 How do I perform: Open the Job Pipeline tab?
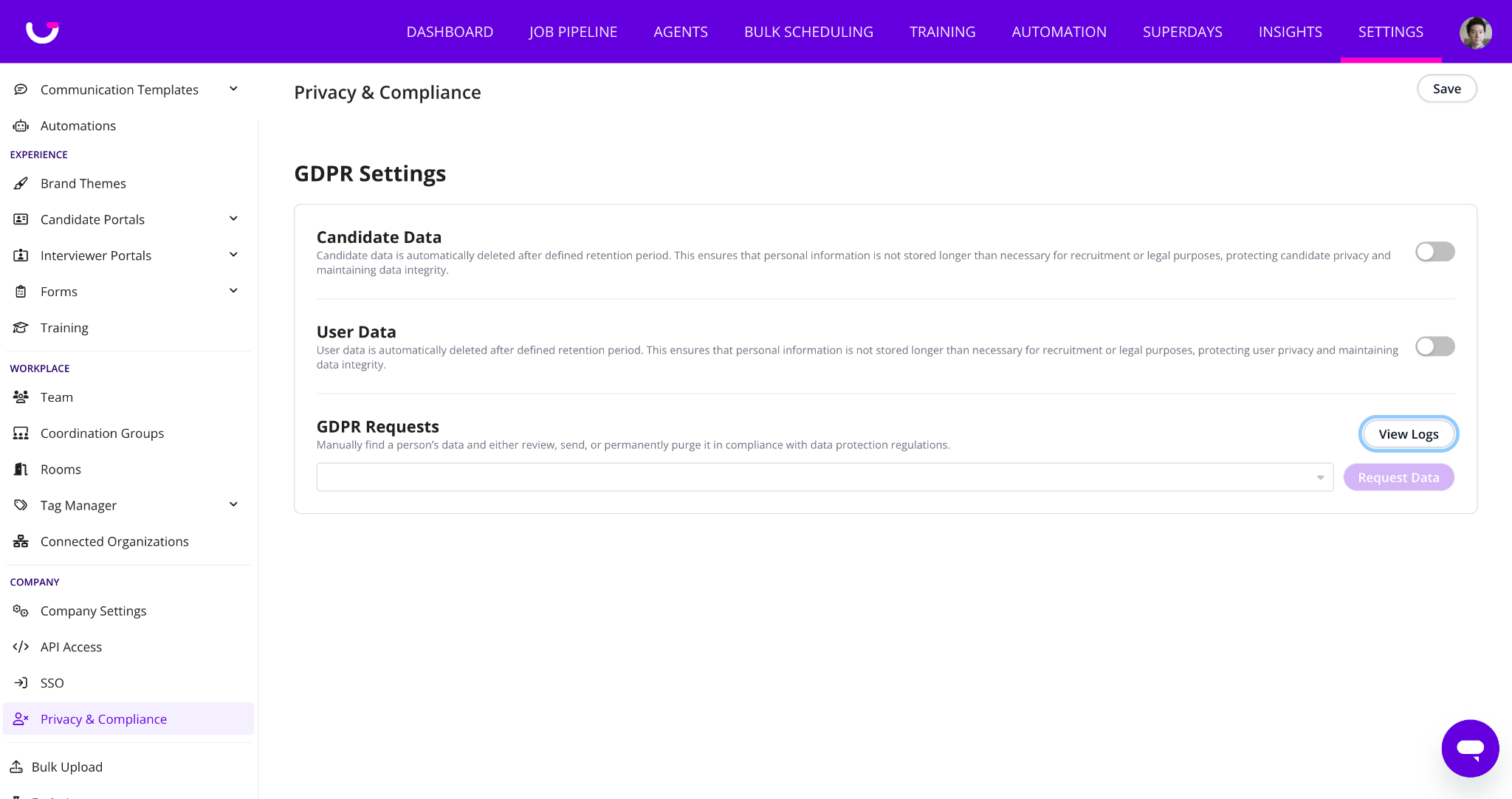click(573, 32)
